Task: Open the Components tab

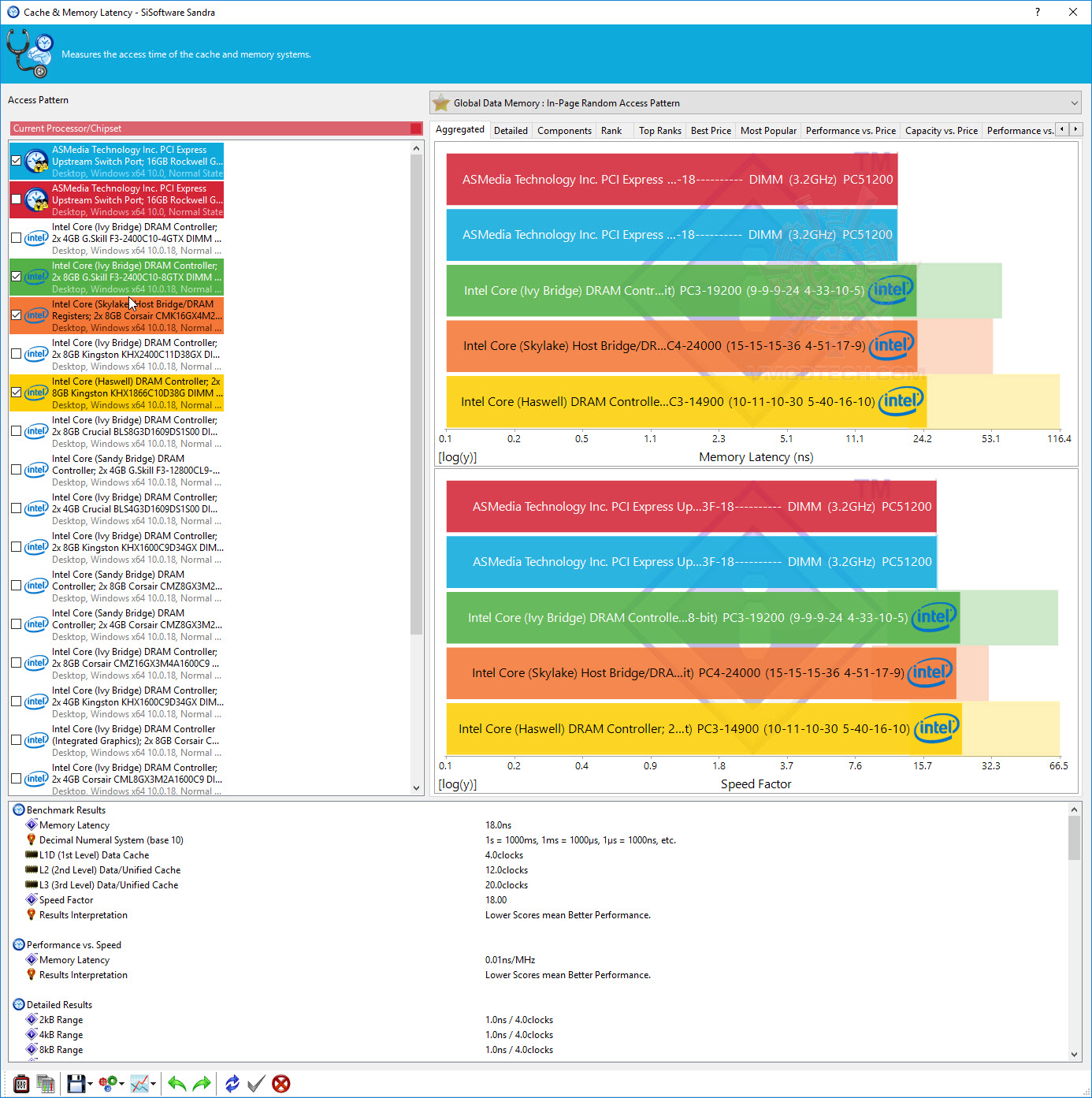Action: (564, 131)
